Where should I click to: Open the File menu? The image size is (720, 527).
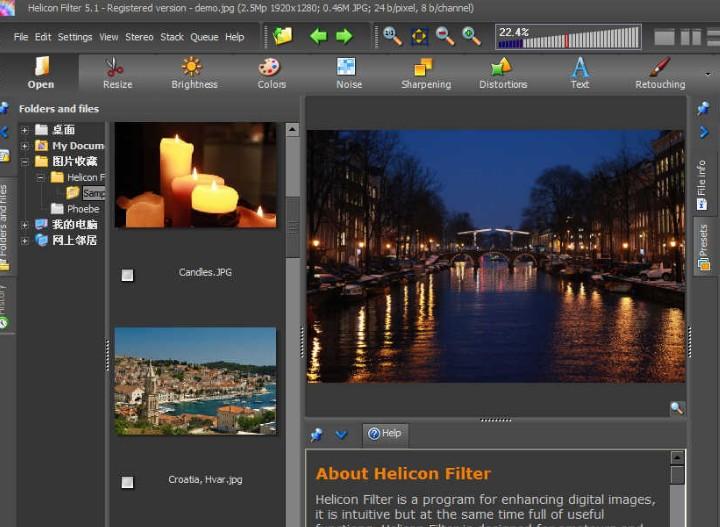[x=21, y=37]
